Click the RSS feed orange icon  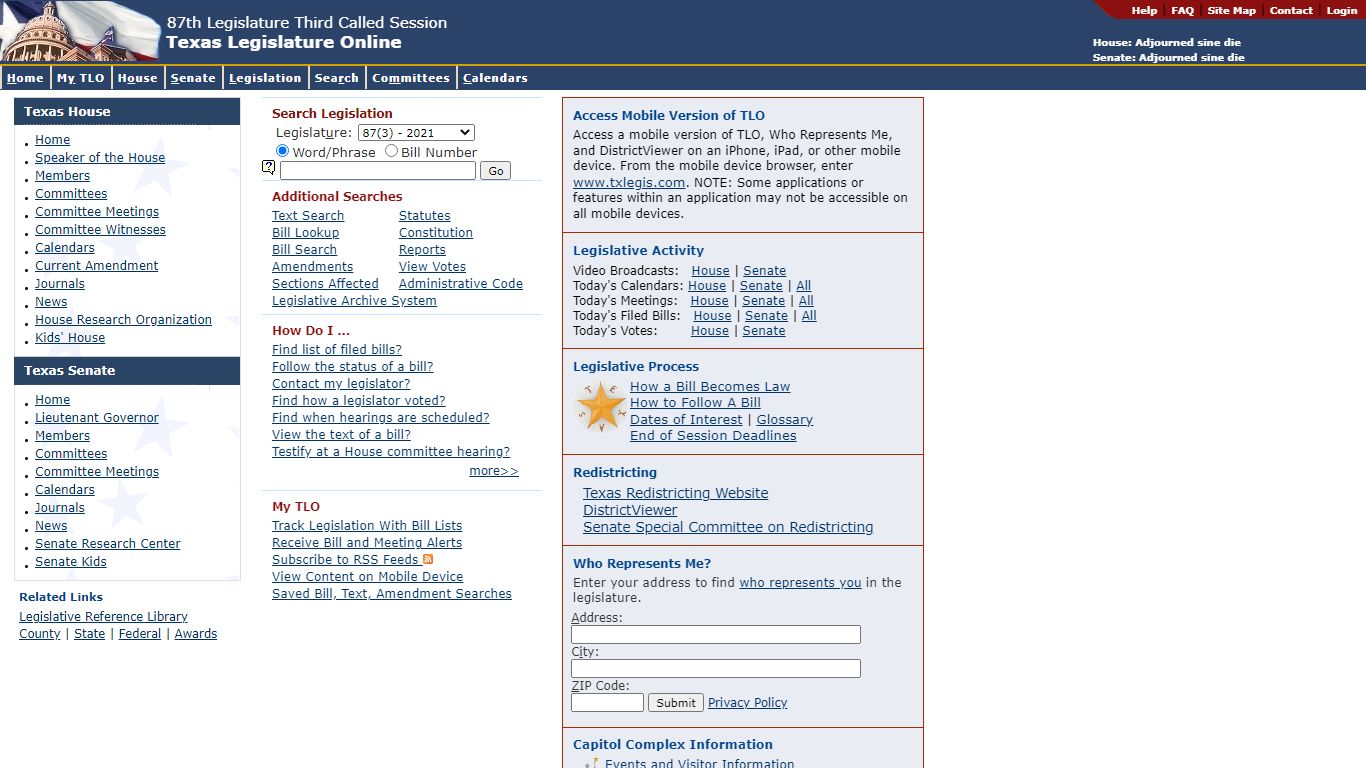(428, 559)
